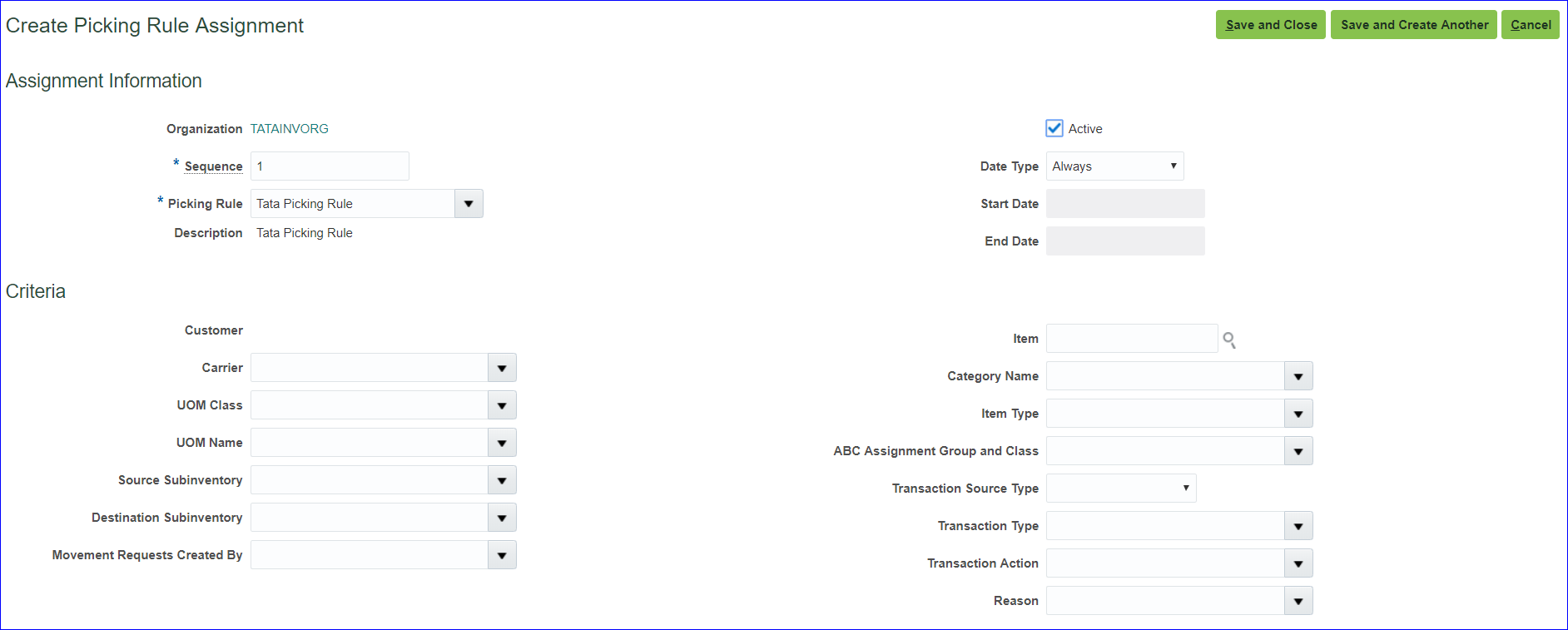Viewport: 1568px width, 630px height.
Task: Open the Destination Subinventory dropdown
Action: 502,518
